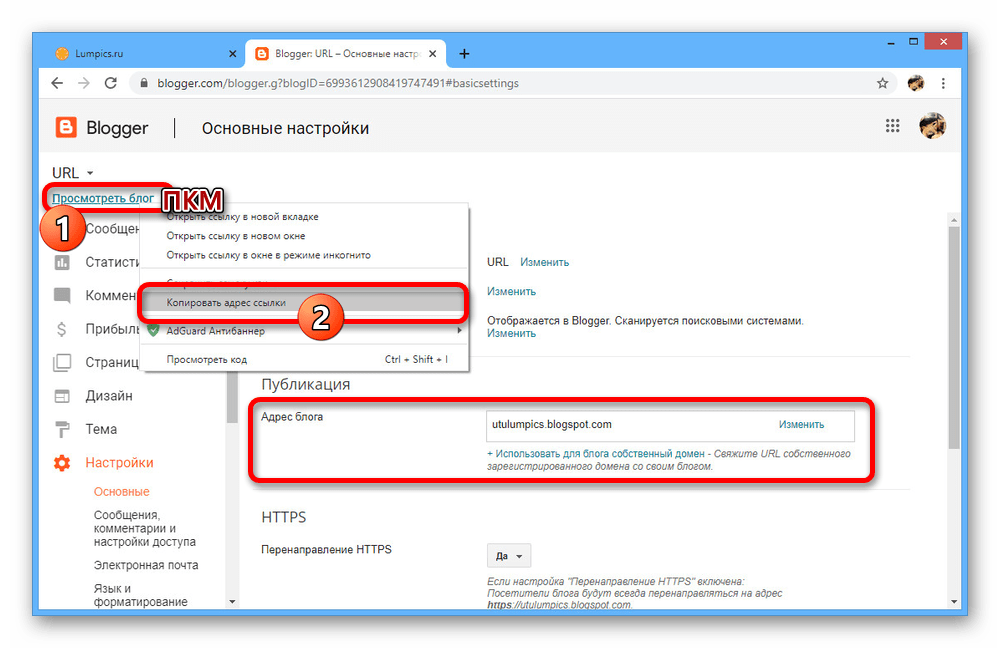Click the sidebar scrollbar down arrow
1000x648 pixels.
click(232, 601)
